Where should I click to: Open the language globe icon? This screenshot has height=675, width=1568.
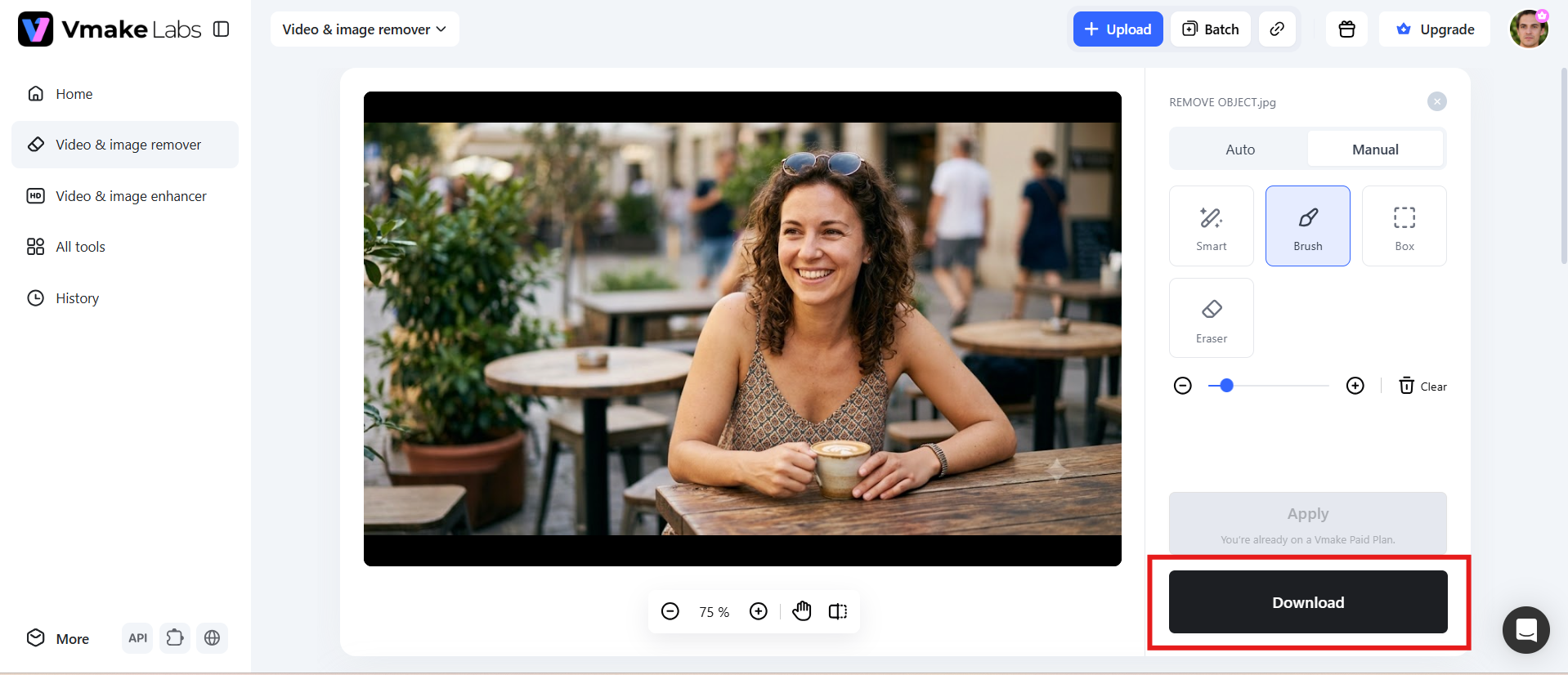click(213, 638)
